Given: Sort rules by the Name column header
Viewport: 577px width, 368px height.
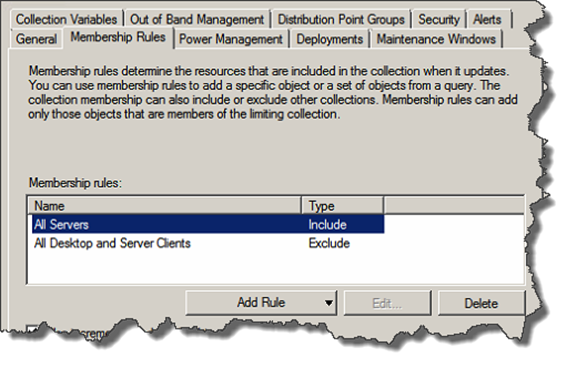Looking at the screenshot, I should (164, 205).
